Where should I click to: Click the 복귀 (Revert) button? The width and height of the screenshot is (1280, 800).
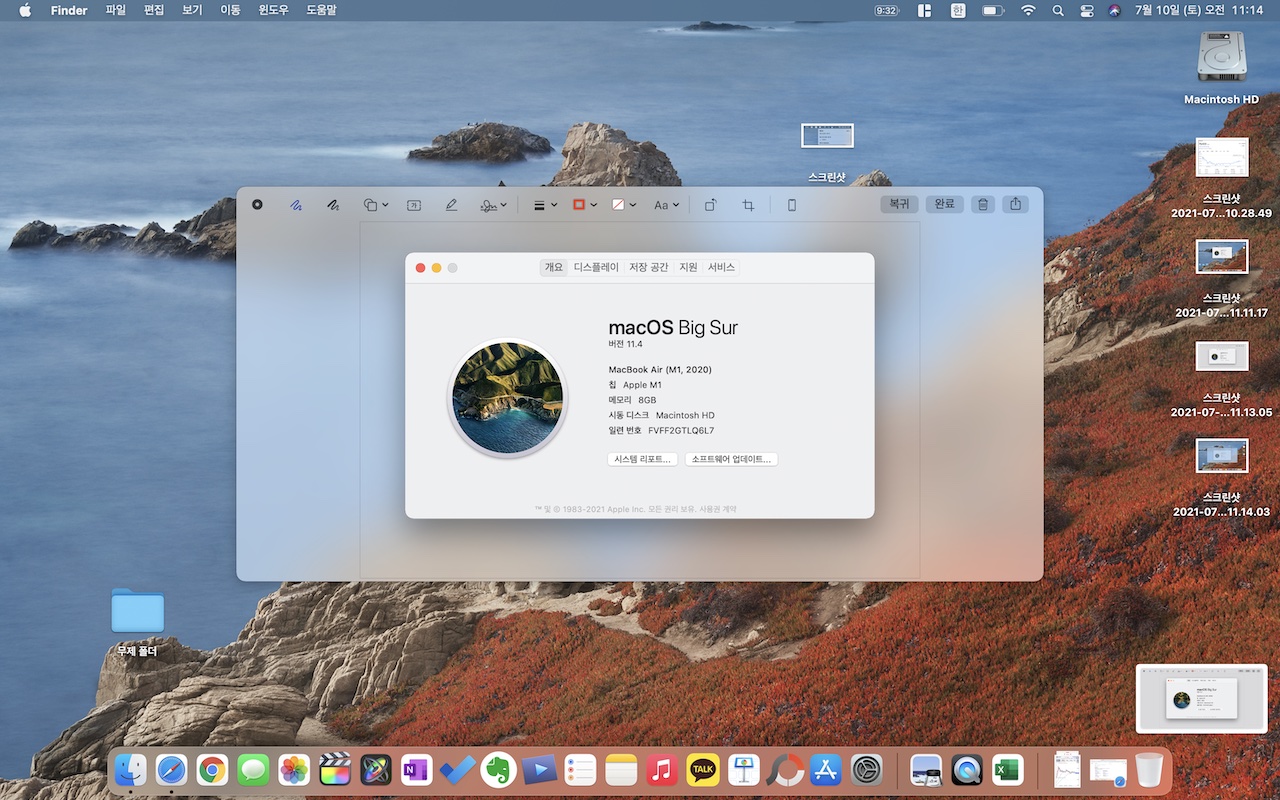[899, 204]
